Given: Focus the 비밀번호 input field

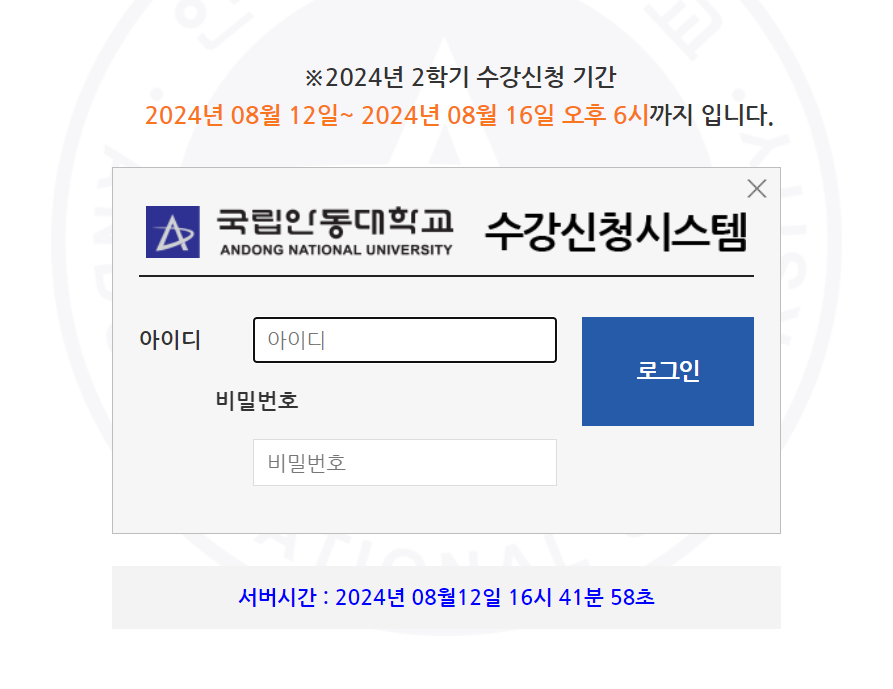Looking at the screenshot, I should click(405, 462).
